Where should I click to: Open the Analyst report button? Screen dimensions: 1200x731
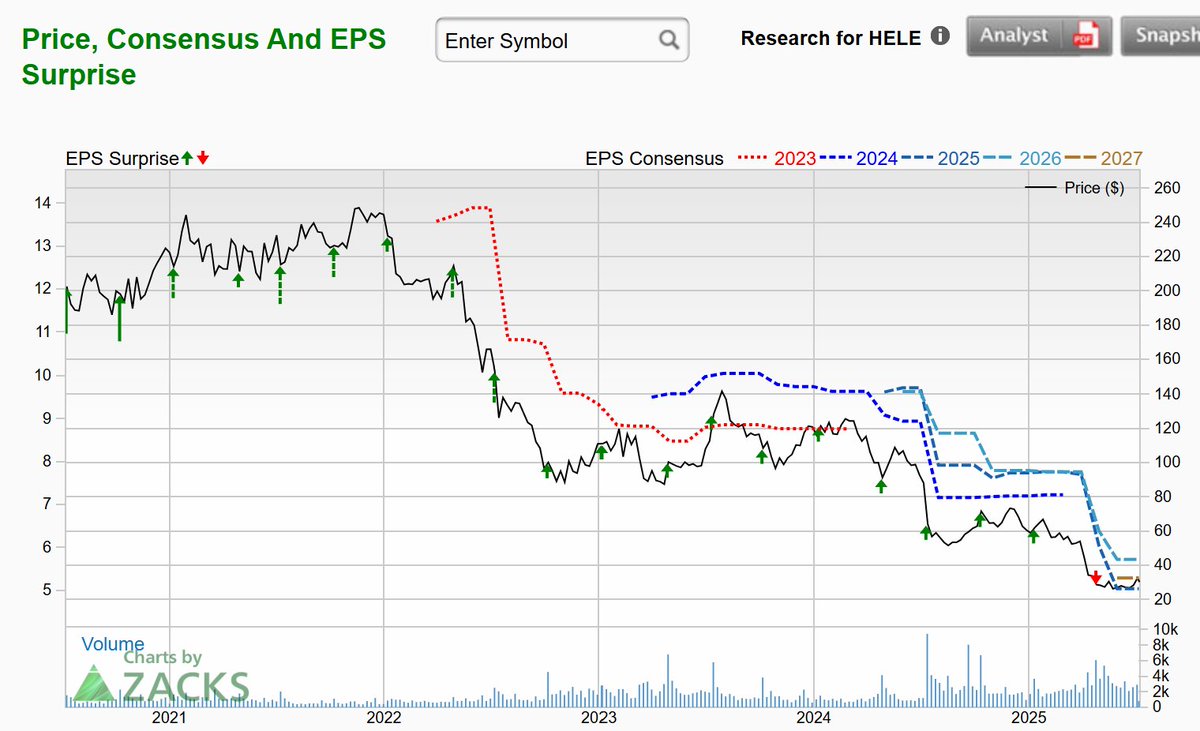pos(1038,36)
